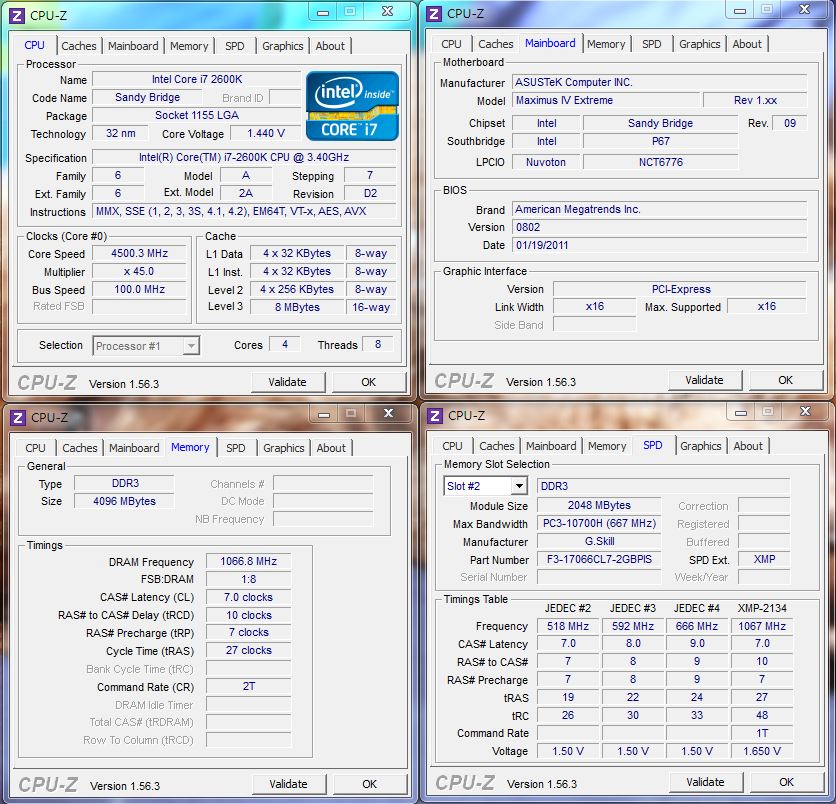Click the '01/19/2011' BIOS date field
The width and height of the screenshot is (836, 804).
point(660,245)
